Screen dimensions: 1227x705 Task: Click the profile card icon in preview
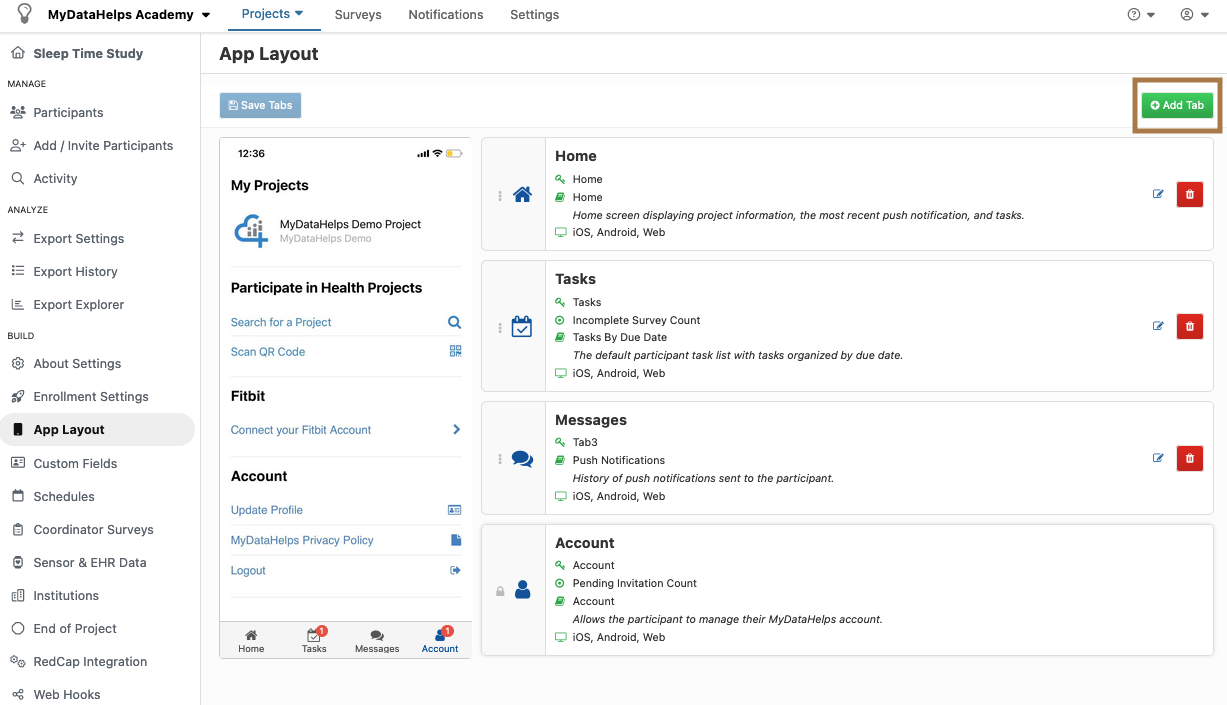tap(455, 510)
